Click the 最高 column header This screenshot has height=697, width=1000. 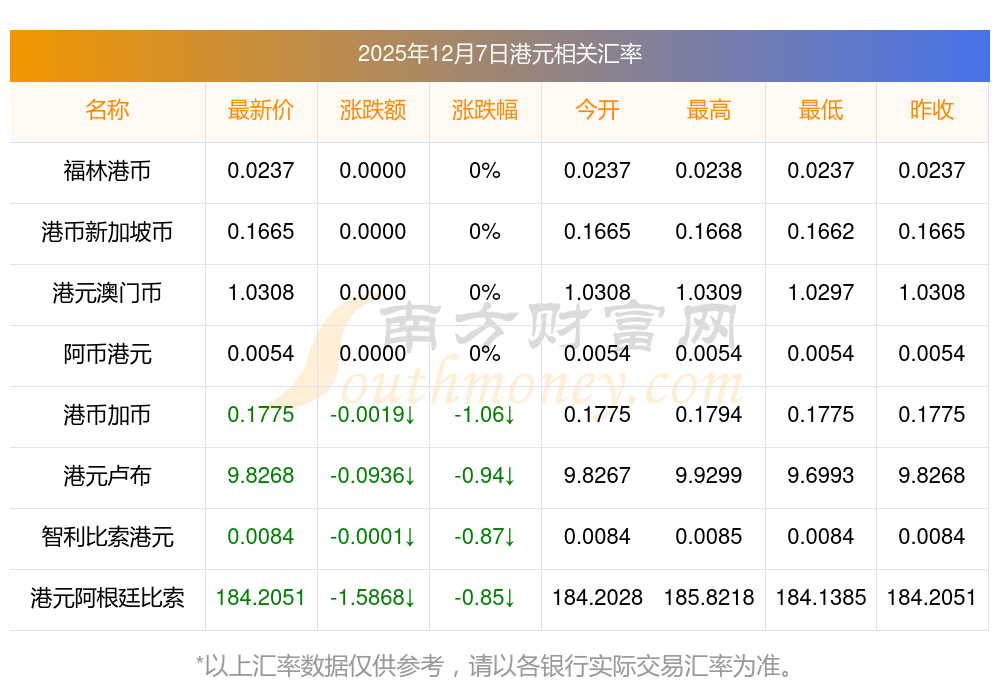(x=709, y=110)
